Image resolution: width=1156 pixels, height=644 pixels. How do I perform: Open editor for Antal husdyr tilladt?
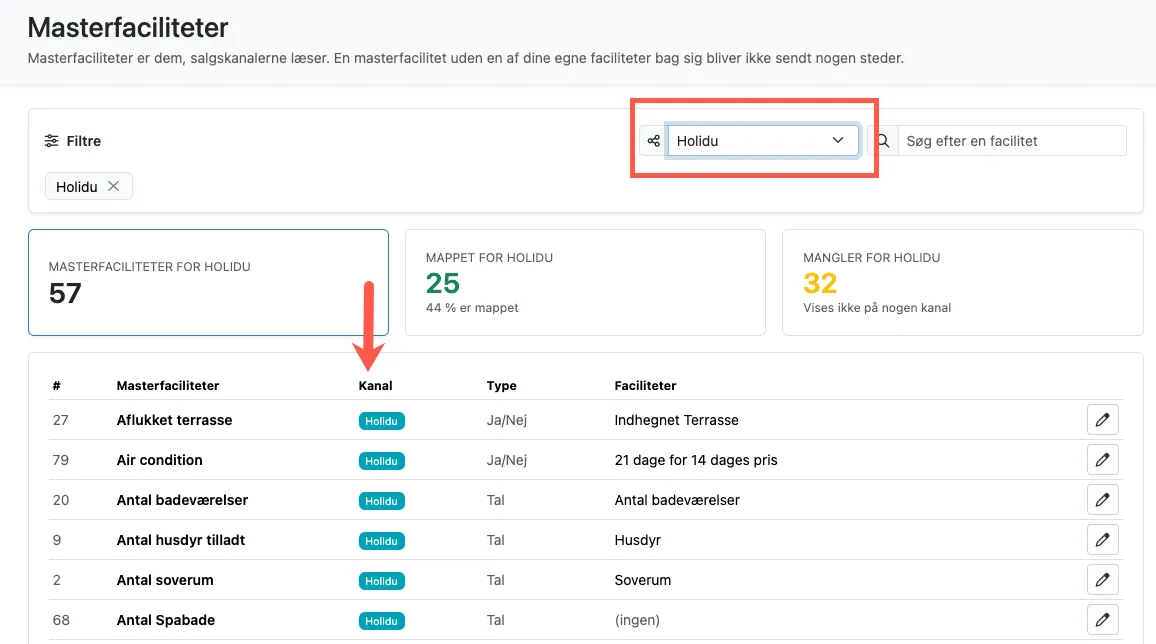1102,539
